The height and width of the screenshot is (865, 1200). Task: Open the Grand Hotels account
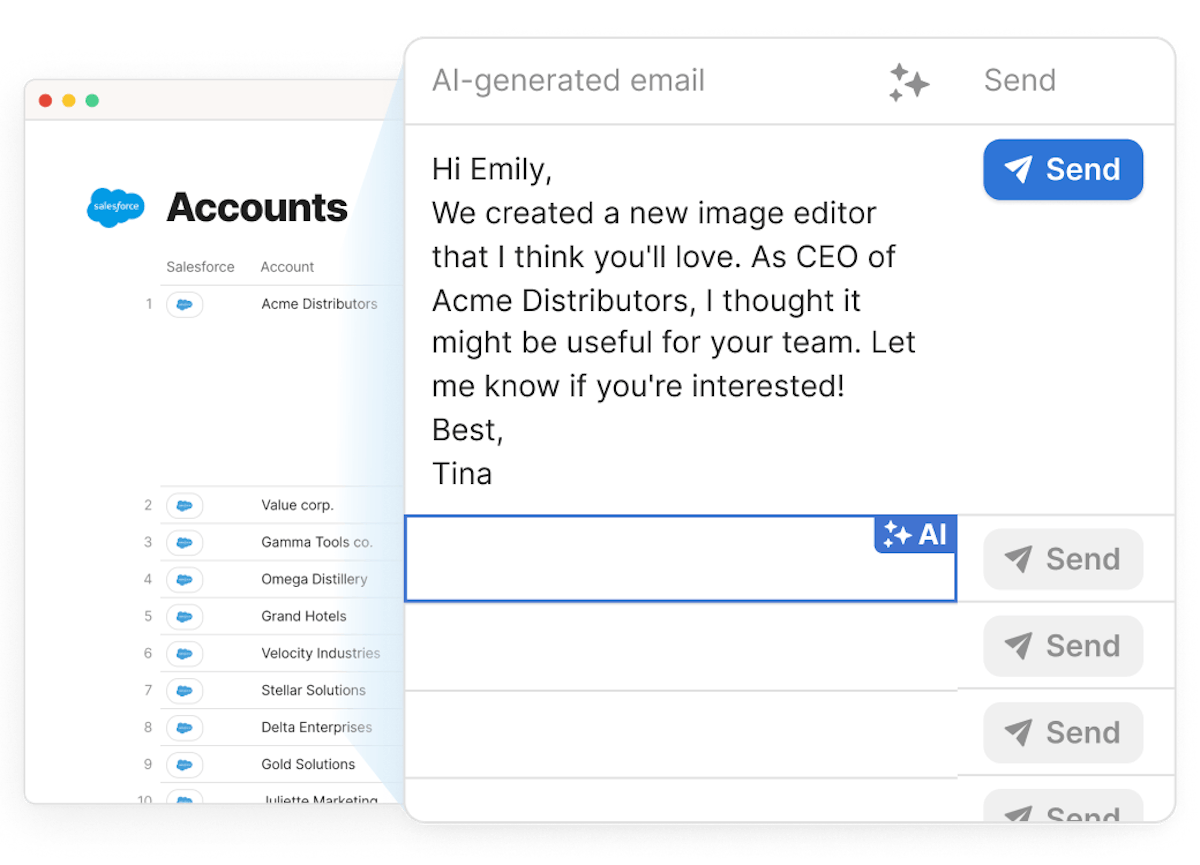tap(304, 616)
